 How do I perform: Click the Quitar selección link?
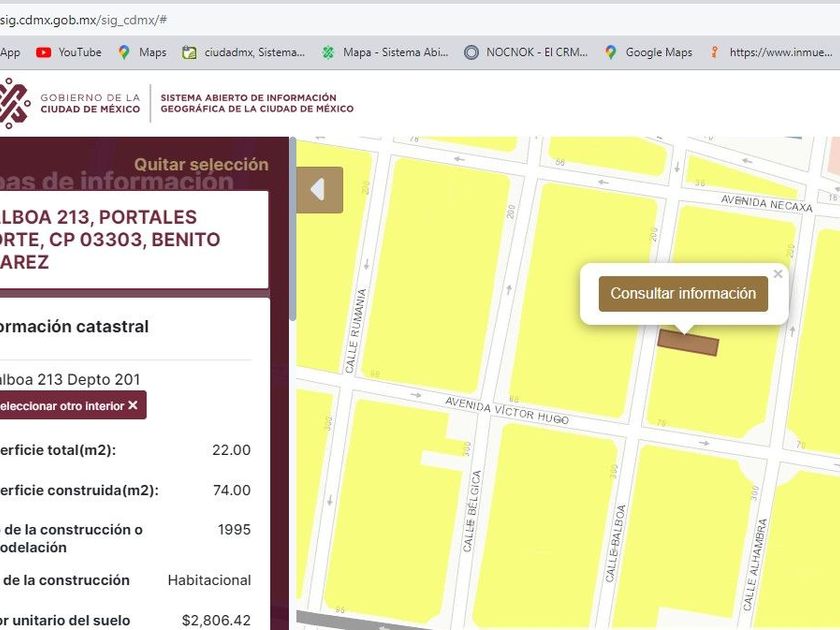201,164
